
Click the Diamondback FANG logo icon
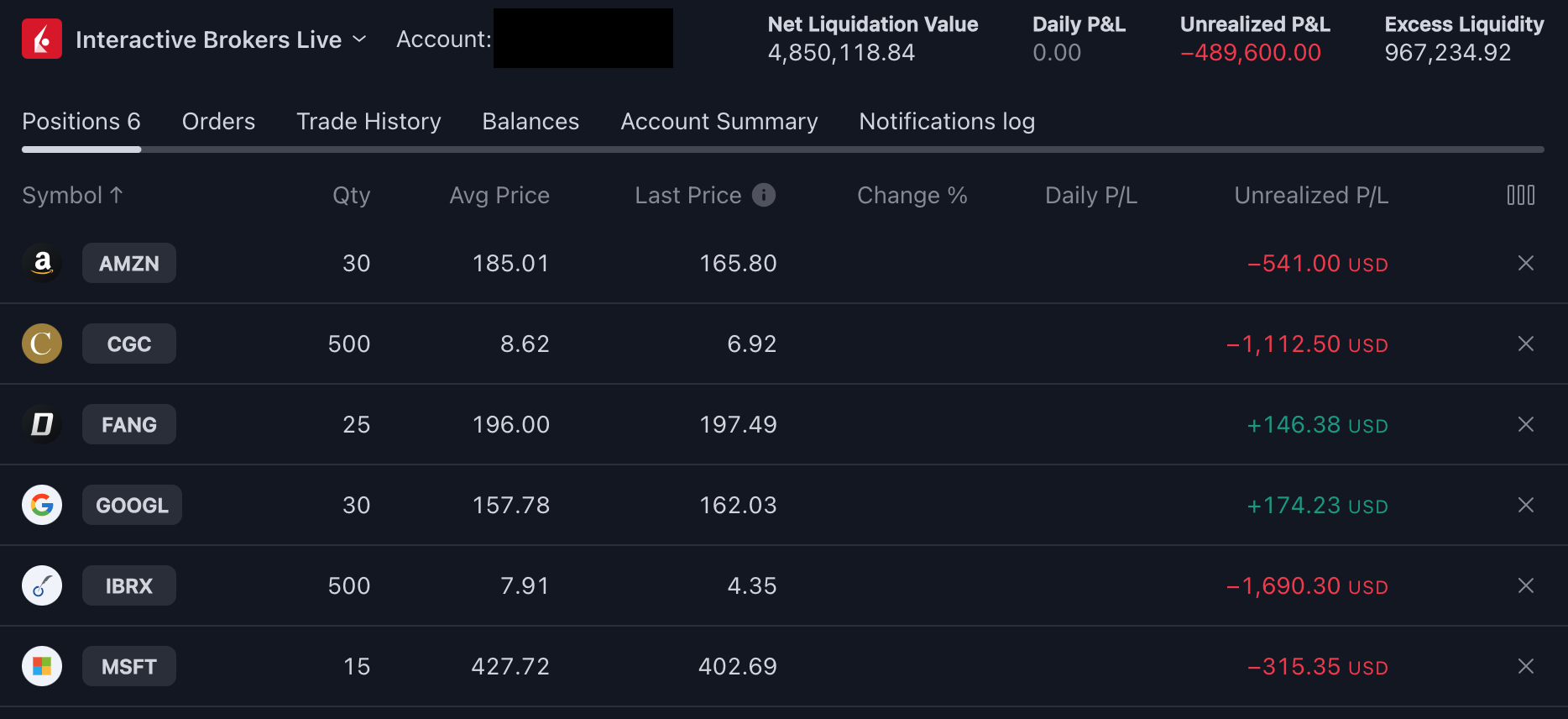pyautogui.click(x=42, y=424)
